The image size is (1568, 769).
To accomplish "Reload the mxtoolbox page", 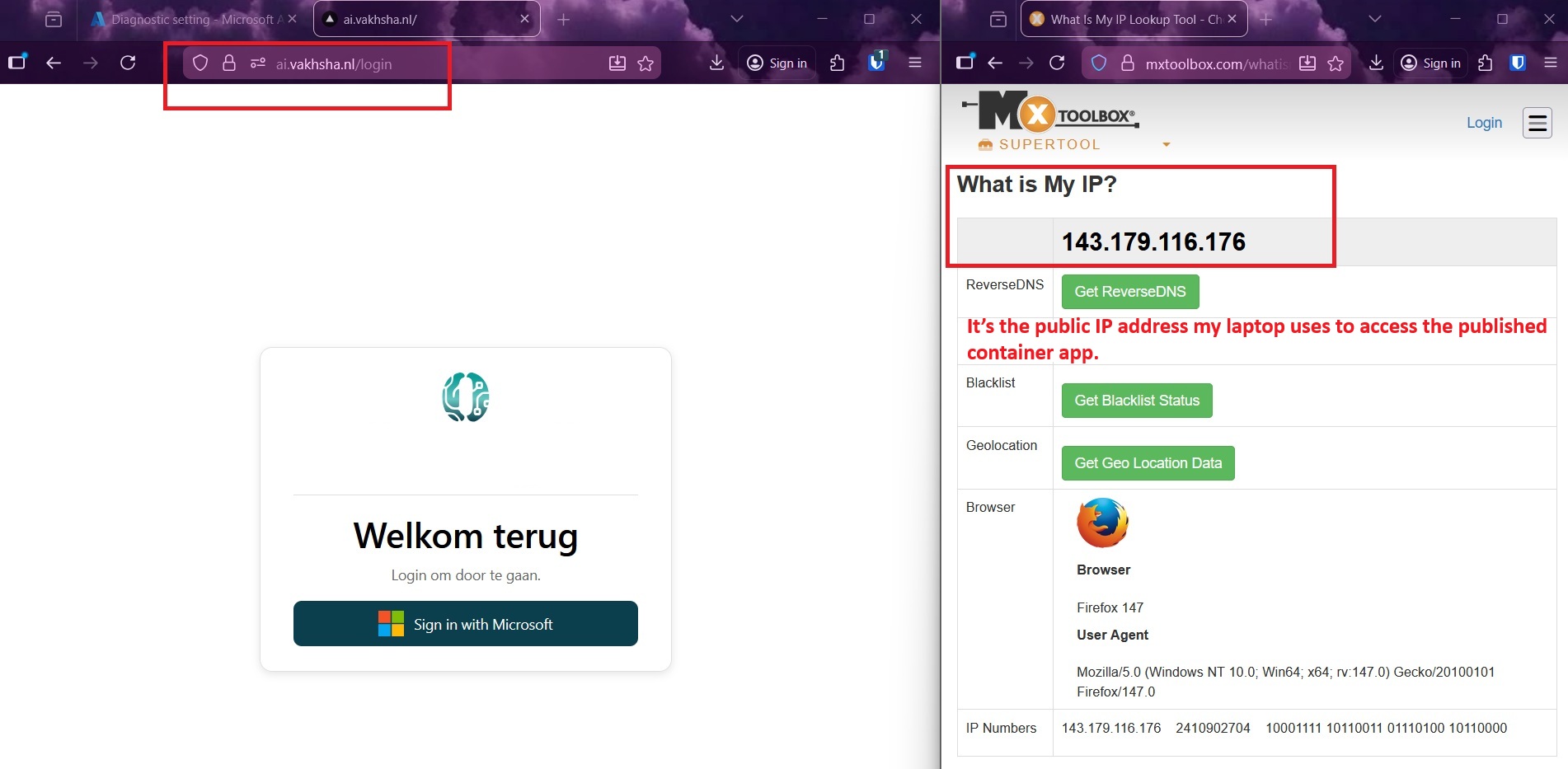I will click(1057, 63).
